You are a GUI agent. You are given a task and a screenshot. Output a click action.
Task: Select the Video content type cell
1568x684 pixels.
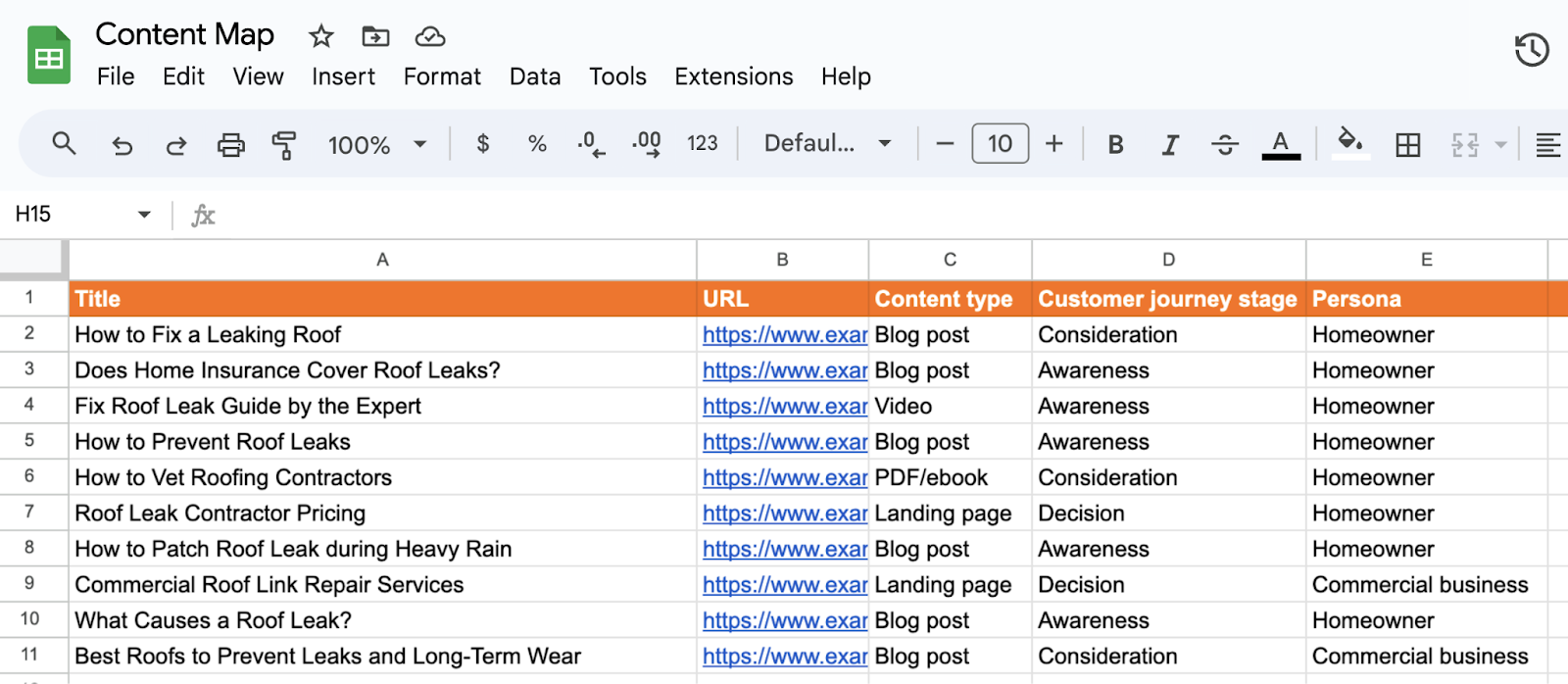tap(950, 407)
